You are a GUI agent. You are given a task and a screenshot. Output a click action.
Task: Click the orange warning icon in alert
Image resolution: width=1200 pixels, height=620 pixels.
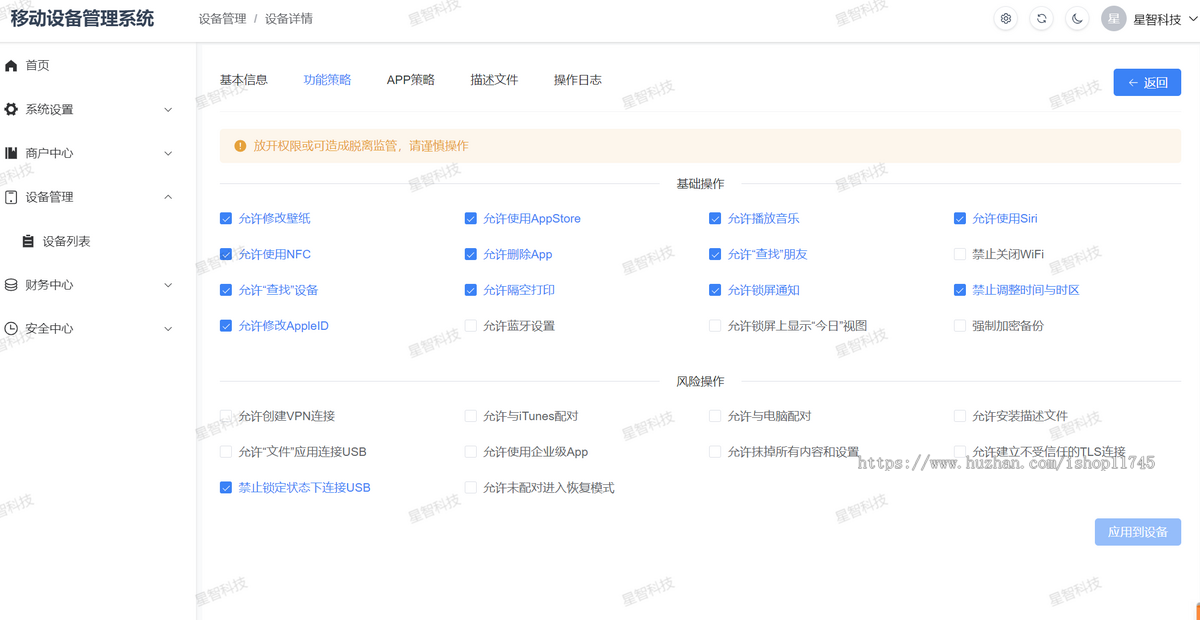pyautogui.click(x=240, y=146)
